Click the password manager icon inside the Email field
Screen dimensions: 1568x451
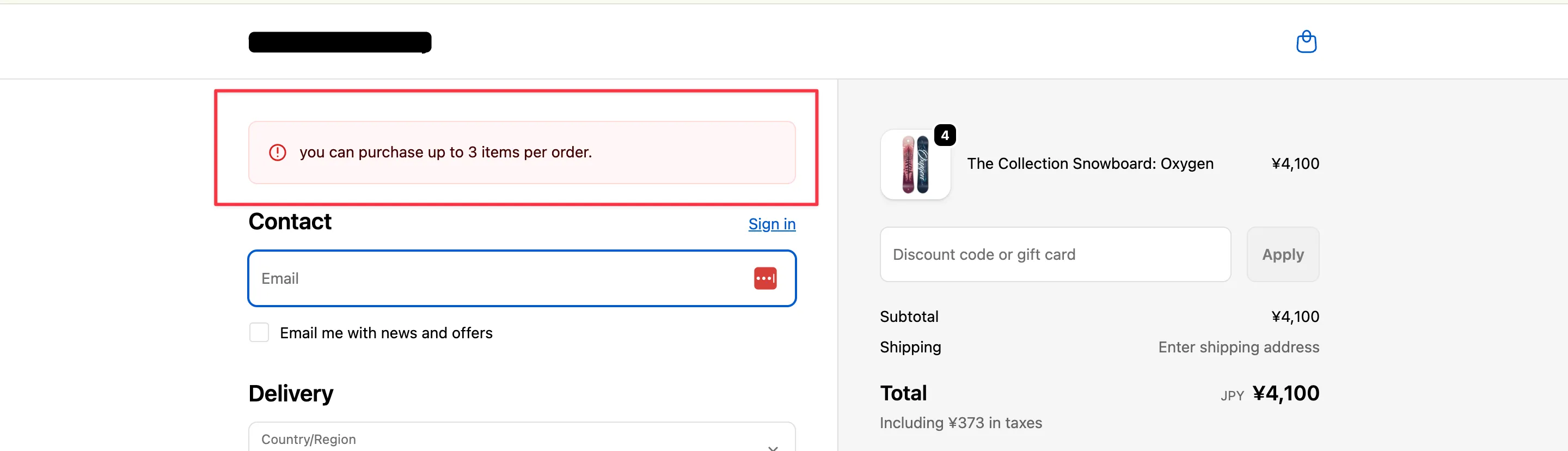[x=765, y=278]
